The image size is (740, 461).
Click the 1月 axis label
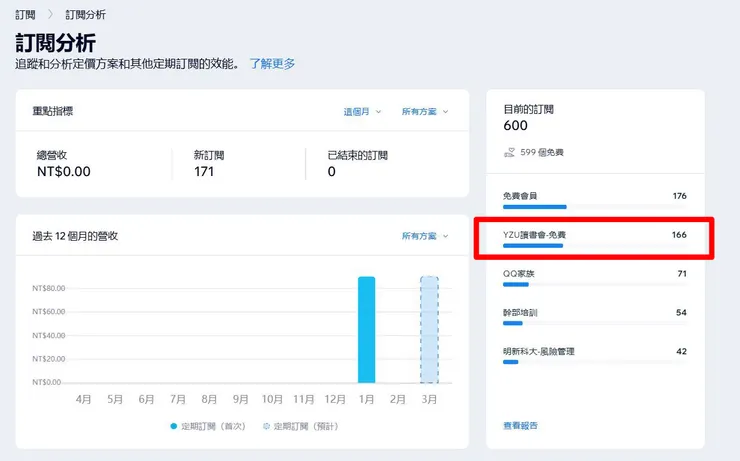click(x=366, y=400)
